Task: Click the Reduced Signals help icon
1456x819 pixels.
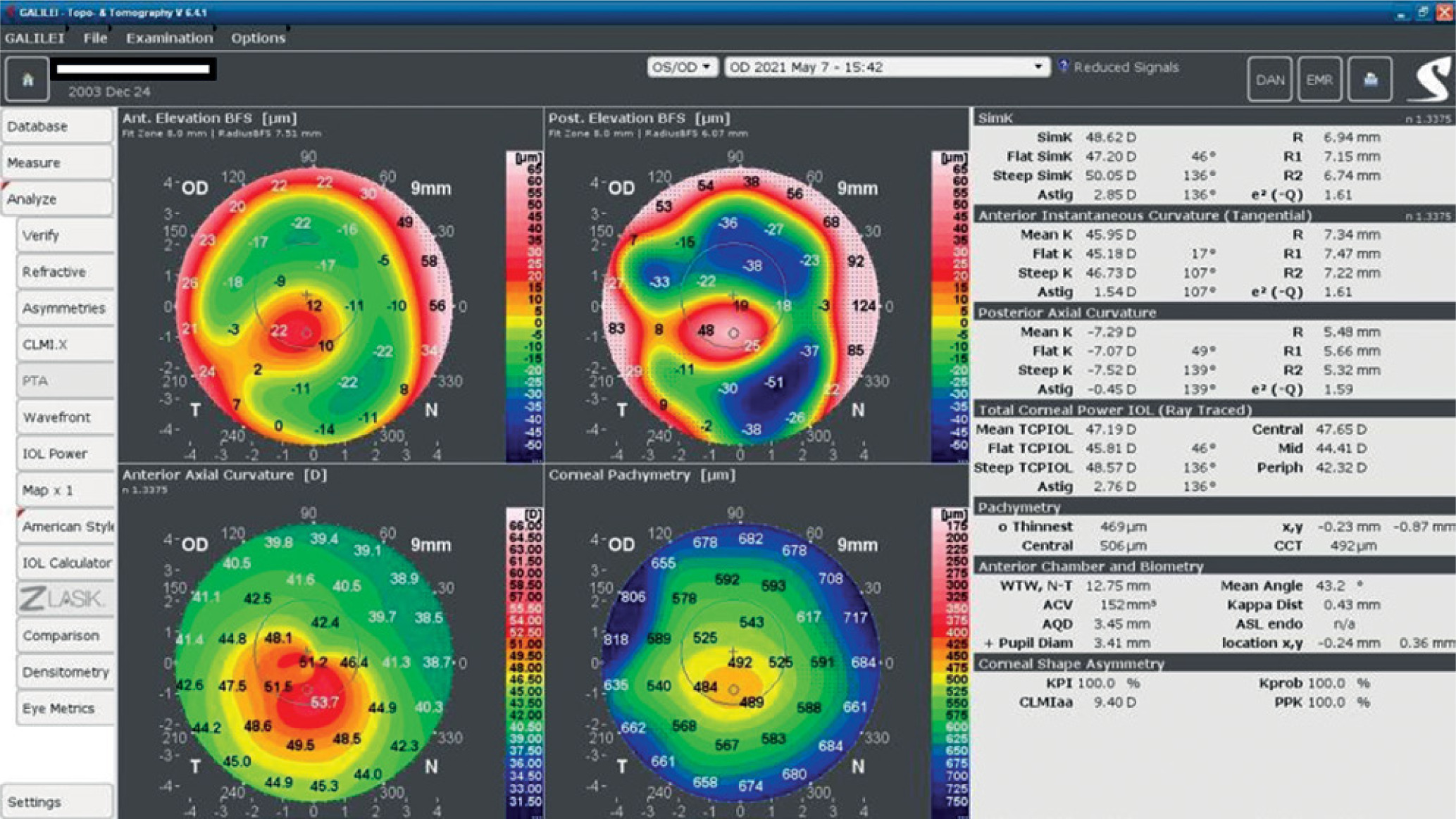Action: 1064,66
